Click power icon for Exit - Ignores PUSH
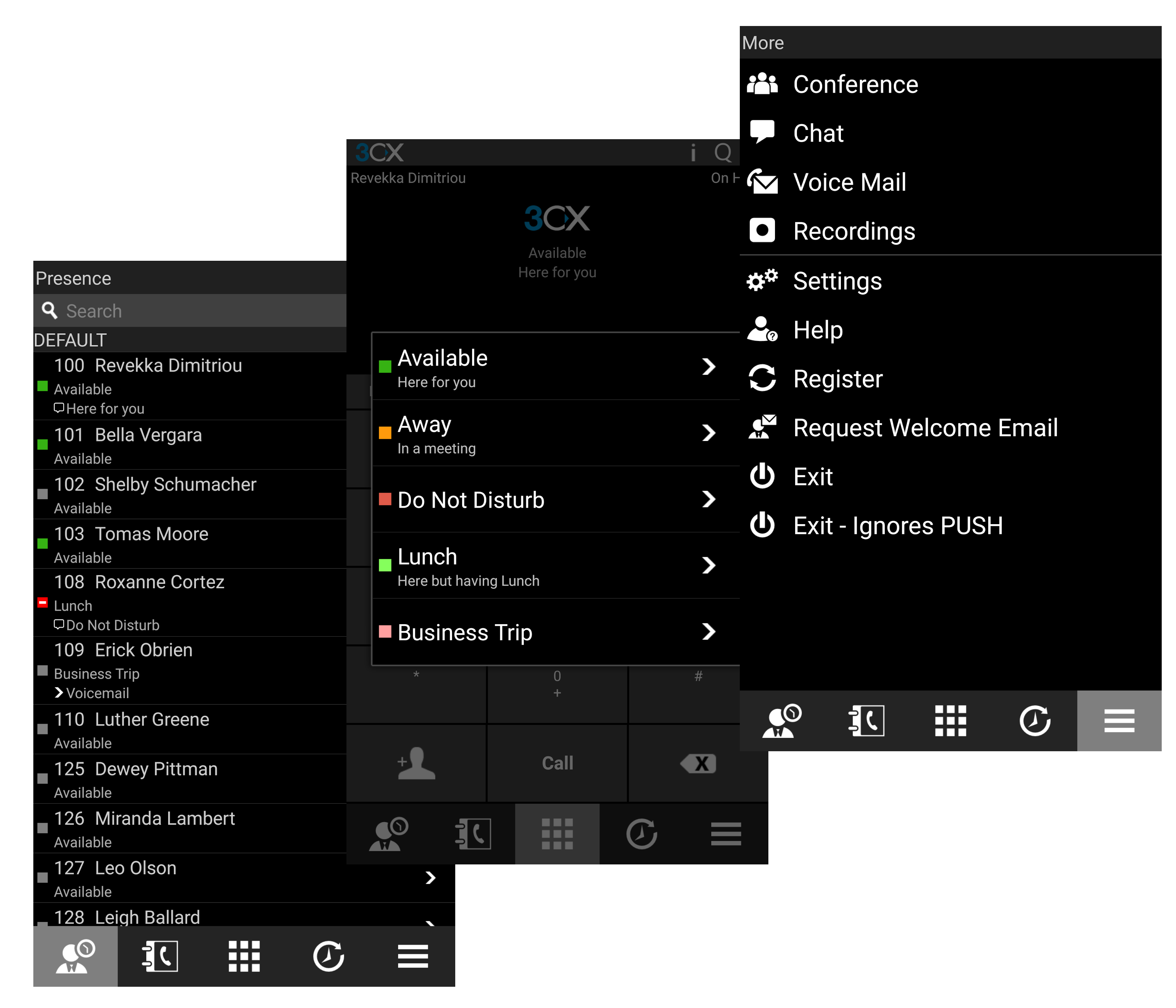 (762, 524)
